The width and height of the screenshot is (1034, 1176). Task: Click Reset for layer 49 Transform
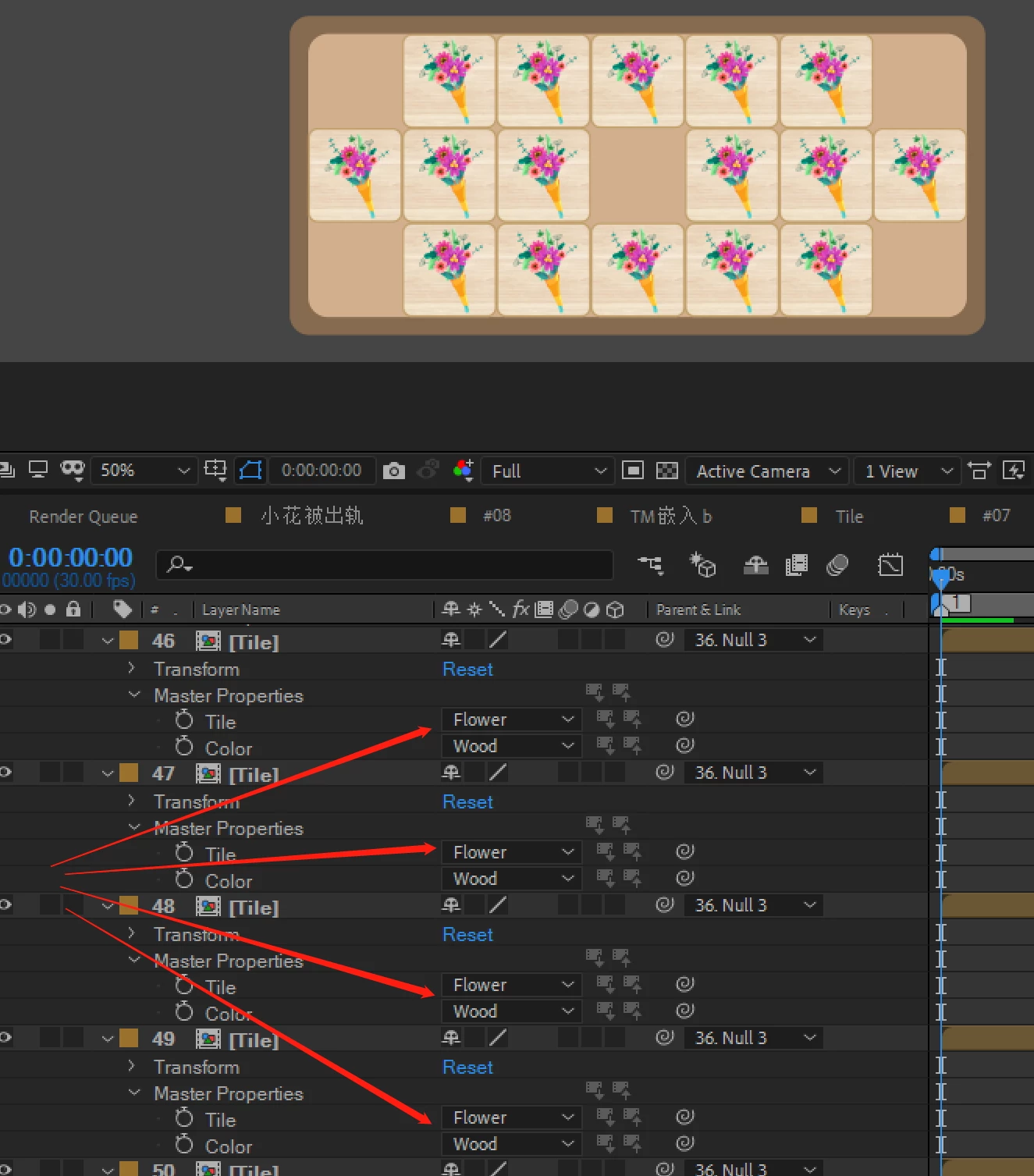(x=467, y=1068)
